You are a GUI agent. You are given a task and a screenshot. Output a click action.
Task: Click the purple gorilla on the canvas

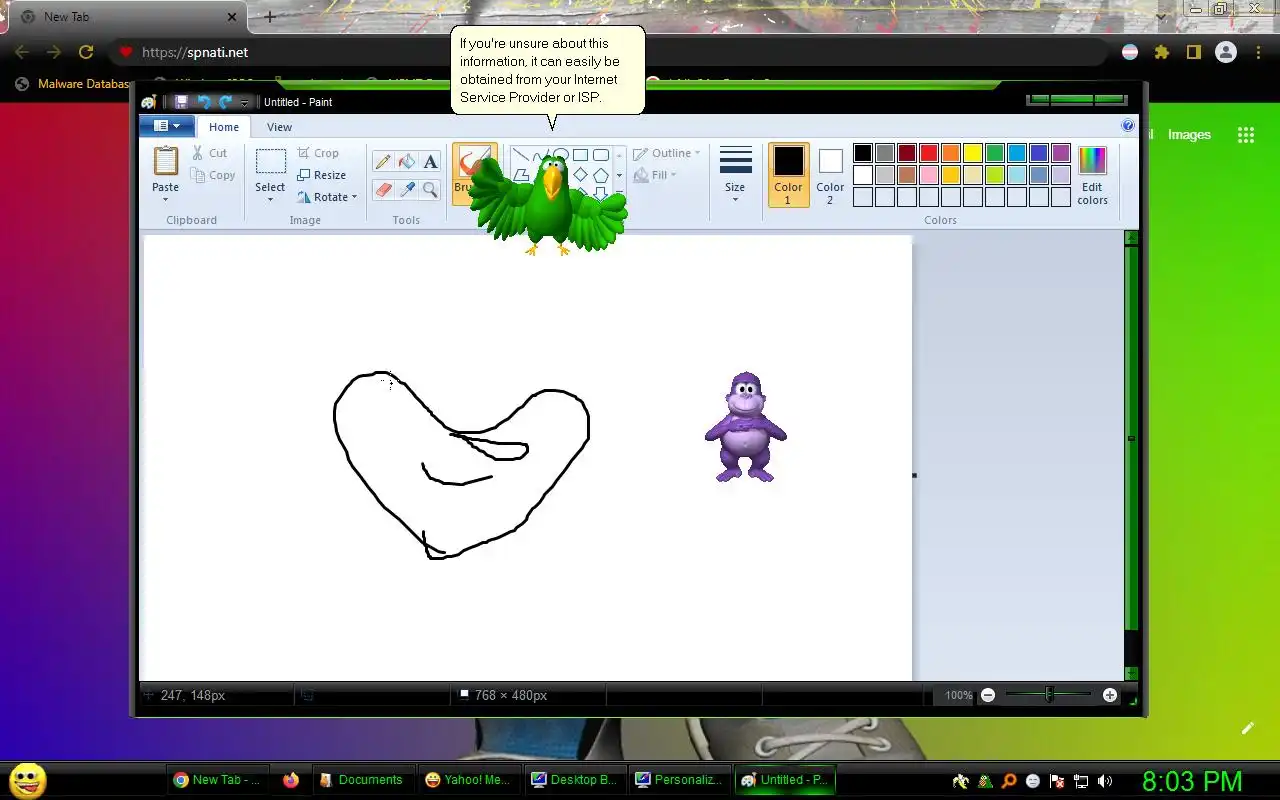745,427
